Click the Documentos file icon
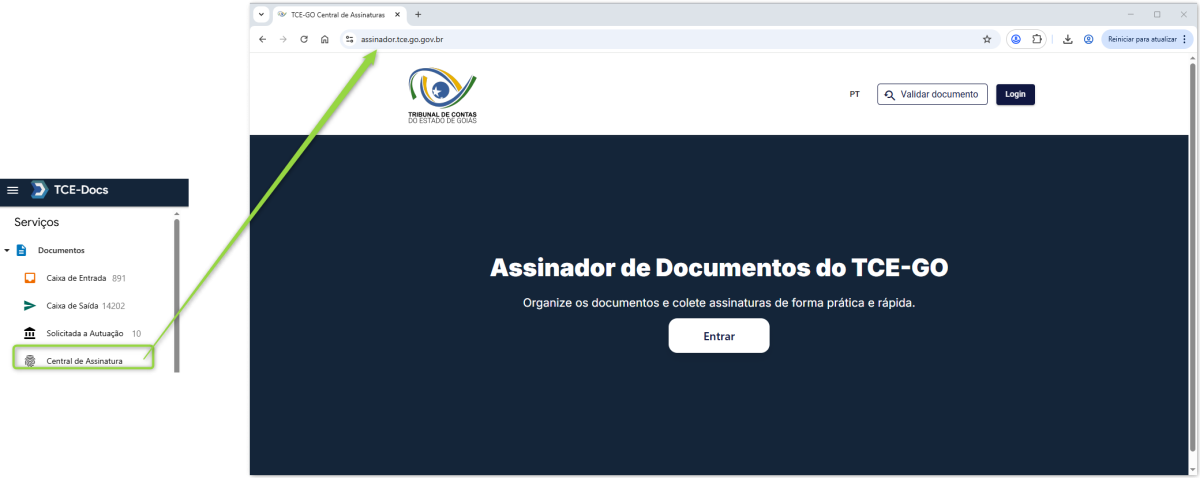Viewport: 1200px width, 478px height. click(x=21, y=250)
